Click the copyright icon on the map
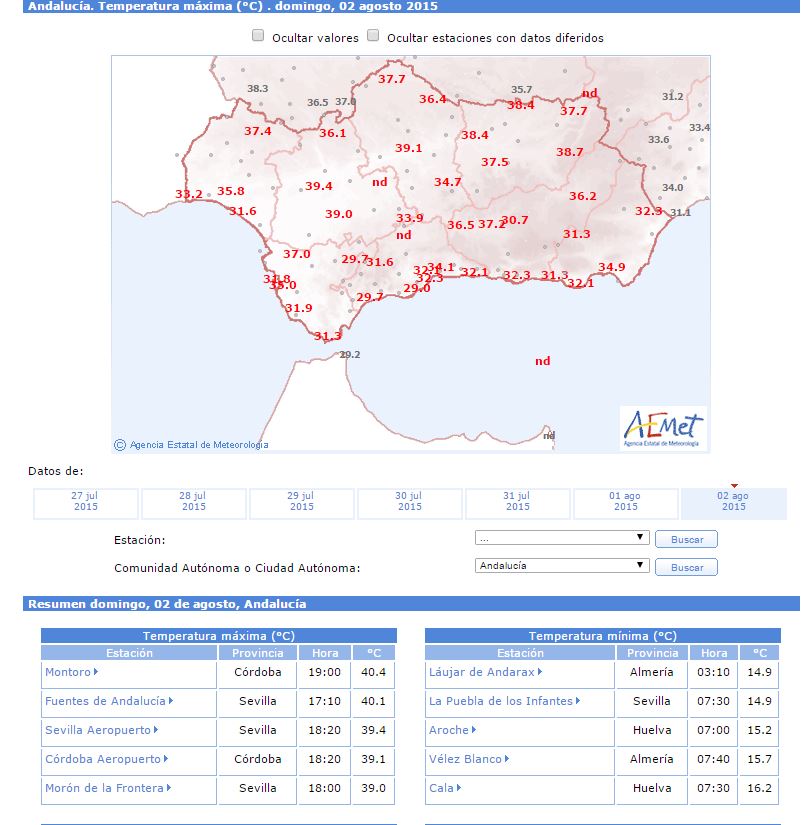 click(120, 445)
